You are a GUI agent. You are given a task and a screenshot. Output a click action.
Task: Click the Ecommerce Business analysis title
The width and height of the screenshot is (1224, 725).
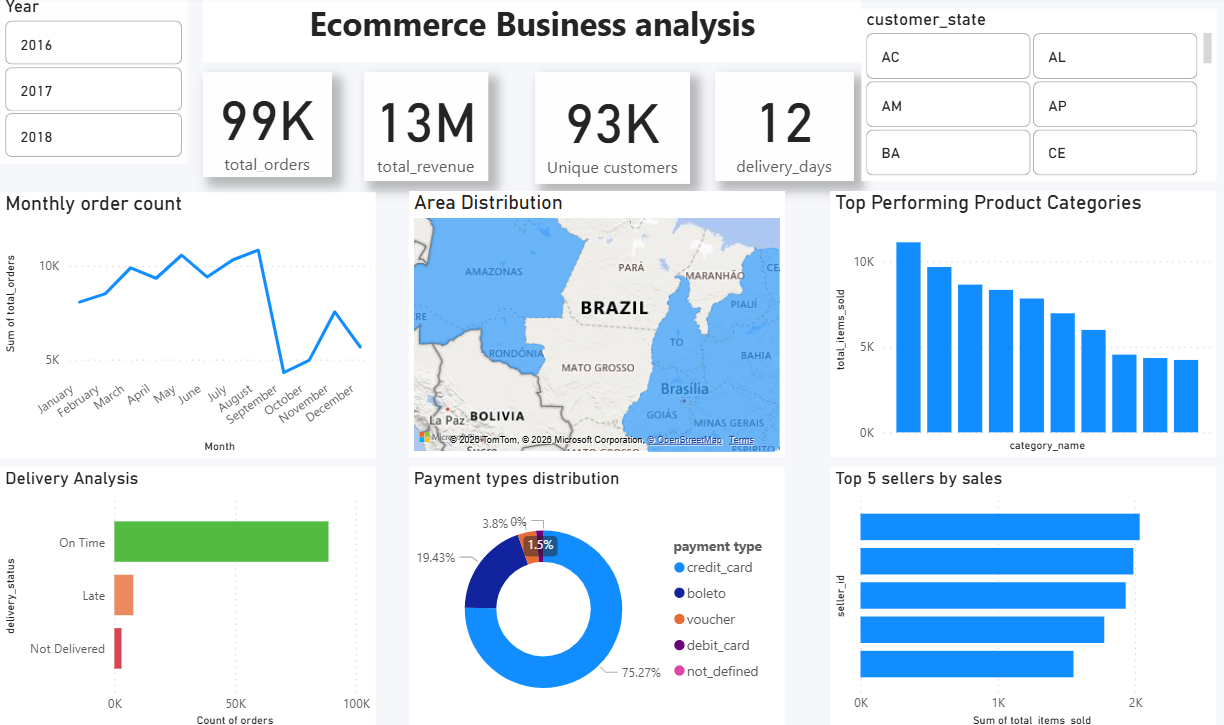pos(532,25)
